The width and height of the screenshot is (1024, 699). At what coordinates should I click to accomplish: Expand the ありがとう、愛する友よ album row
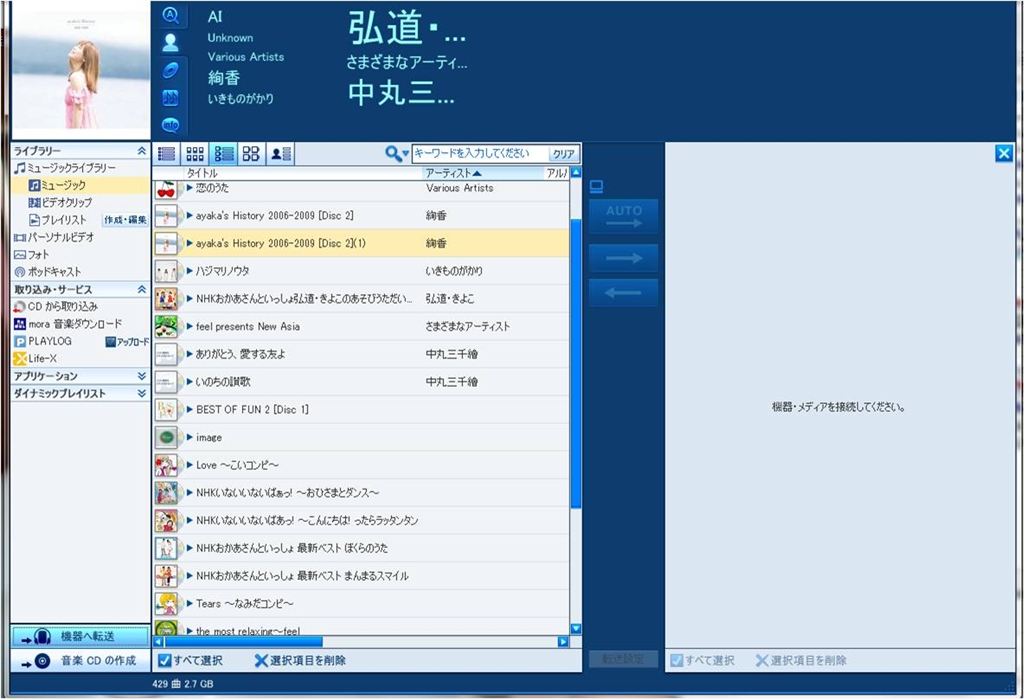tap(189, 354)
